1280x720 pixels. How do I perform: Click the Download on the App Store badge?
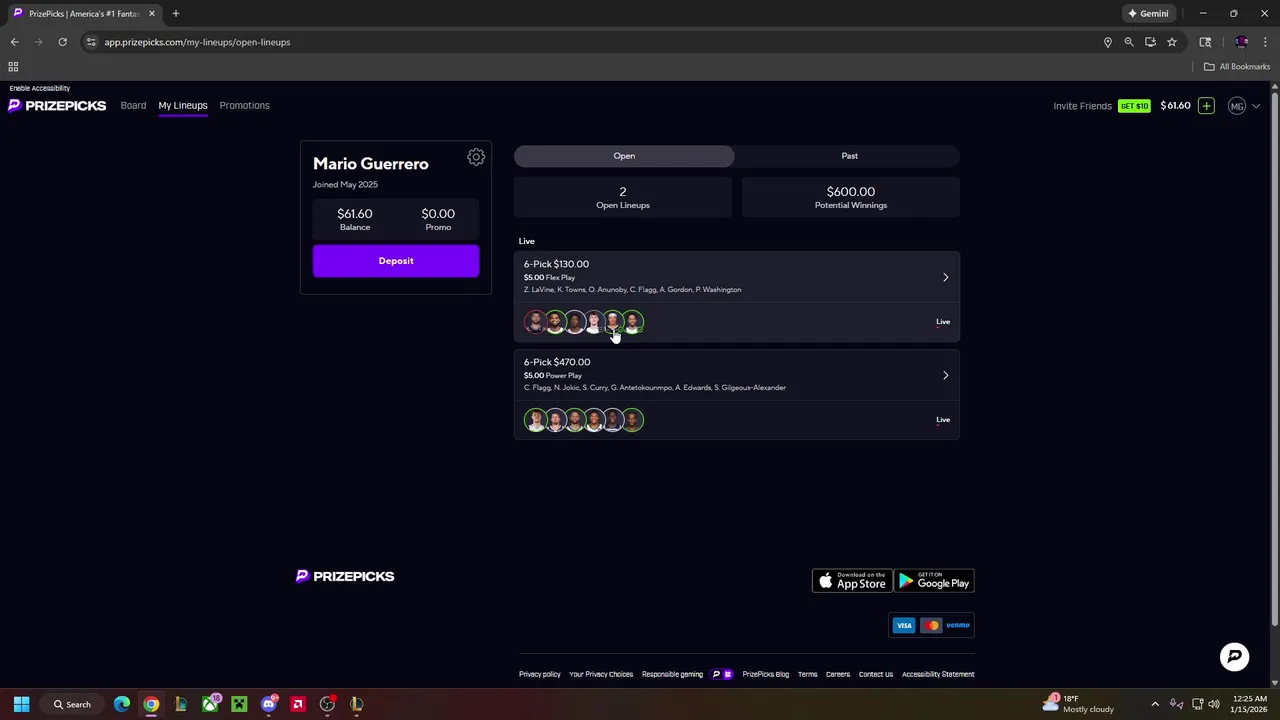pos(852,581)
